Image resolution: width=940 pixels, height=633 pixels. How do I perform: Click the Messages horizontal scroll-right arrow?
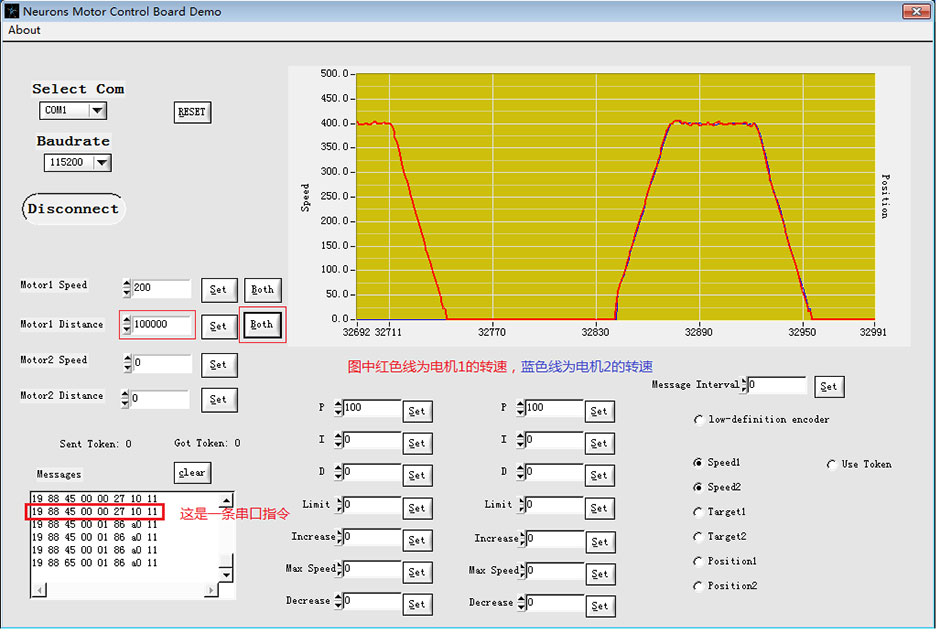click(x=210, y=590)
